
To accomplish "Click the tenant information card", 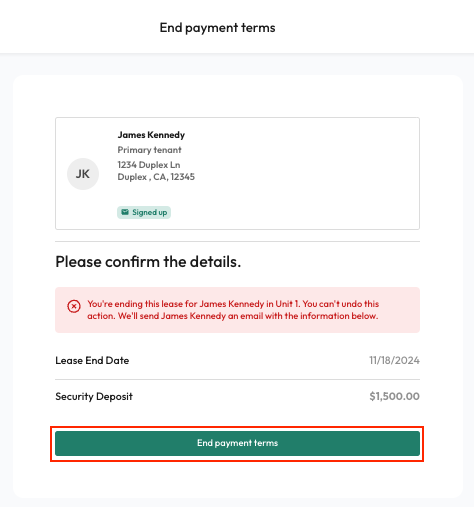I will [x=237, y=173].
